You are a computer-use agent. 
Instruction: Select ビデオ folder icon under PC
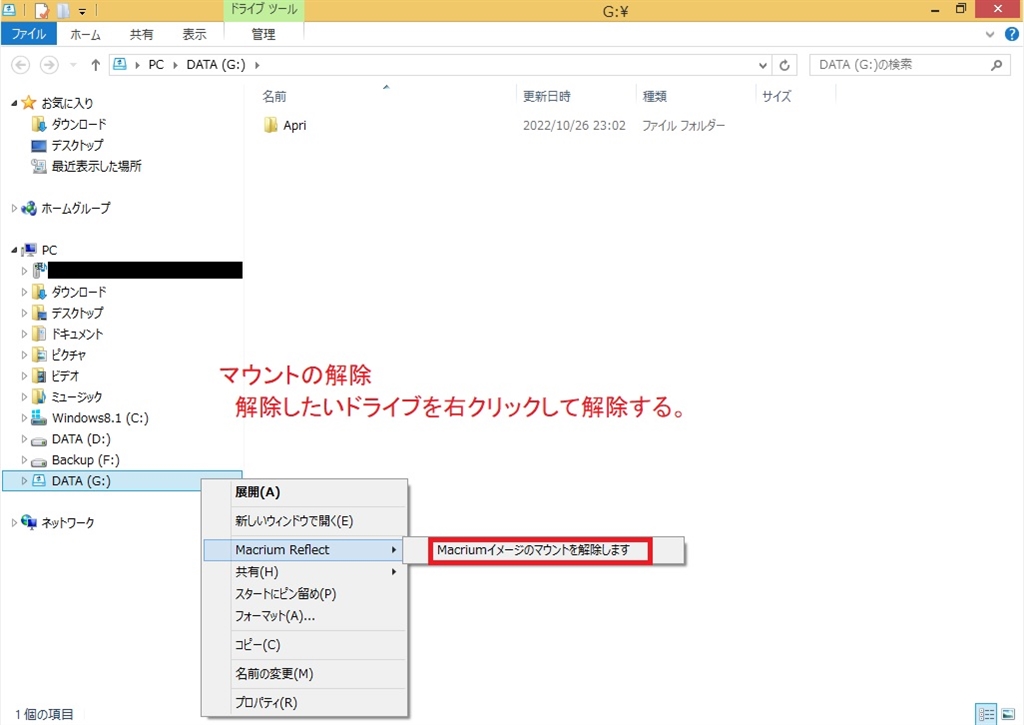pyautogui.click(x=39, y=376)
